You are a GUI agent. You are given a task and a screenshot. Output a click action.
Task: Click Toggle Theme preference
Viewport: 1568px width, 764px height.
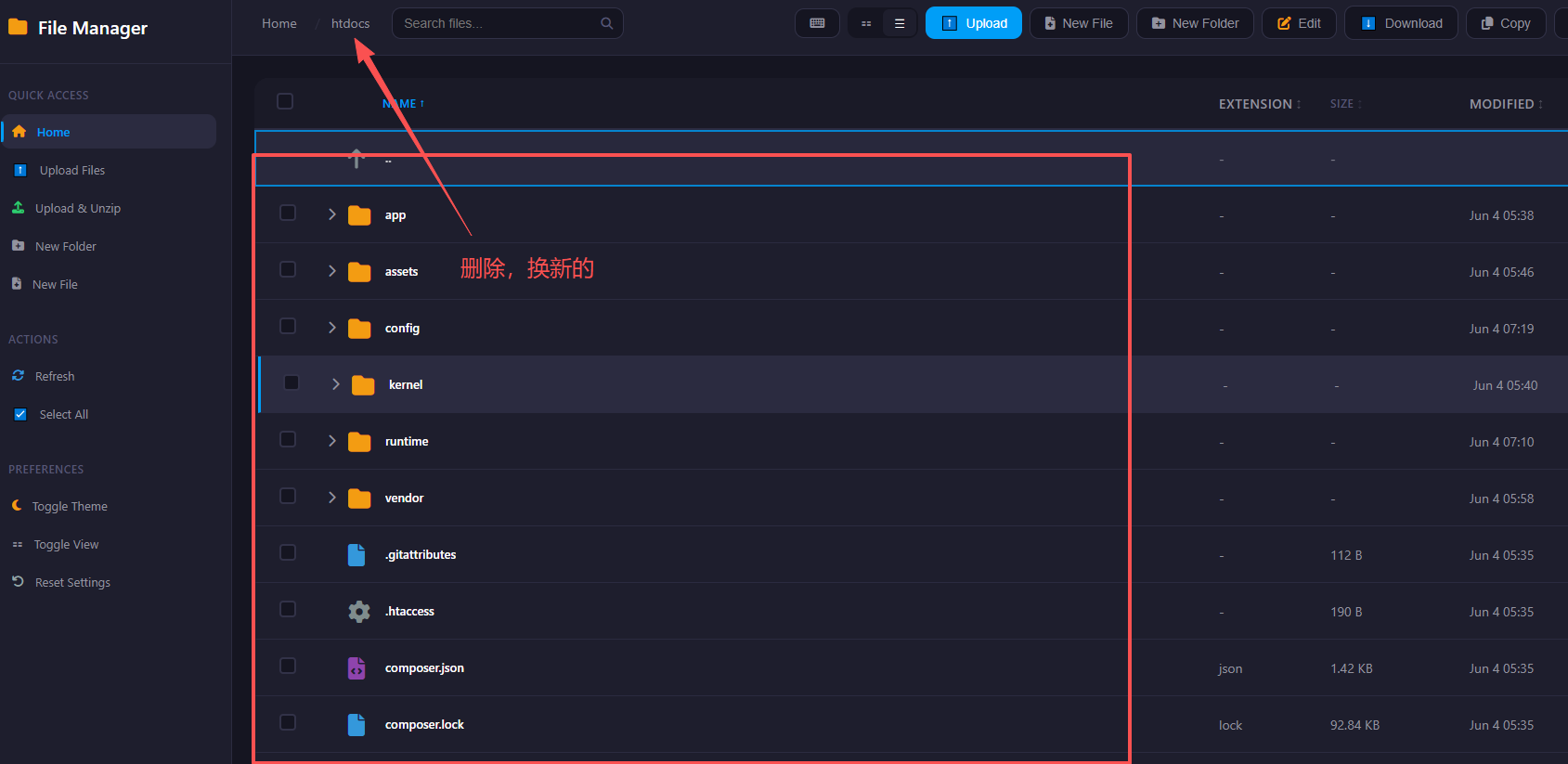tap(109, 506)
